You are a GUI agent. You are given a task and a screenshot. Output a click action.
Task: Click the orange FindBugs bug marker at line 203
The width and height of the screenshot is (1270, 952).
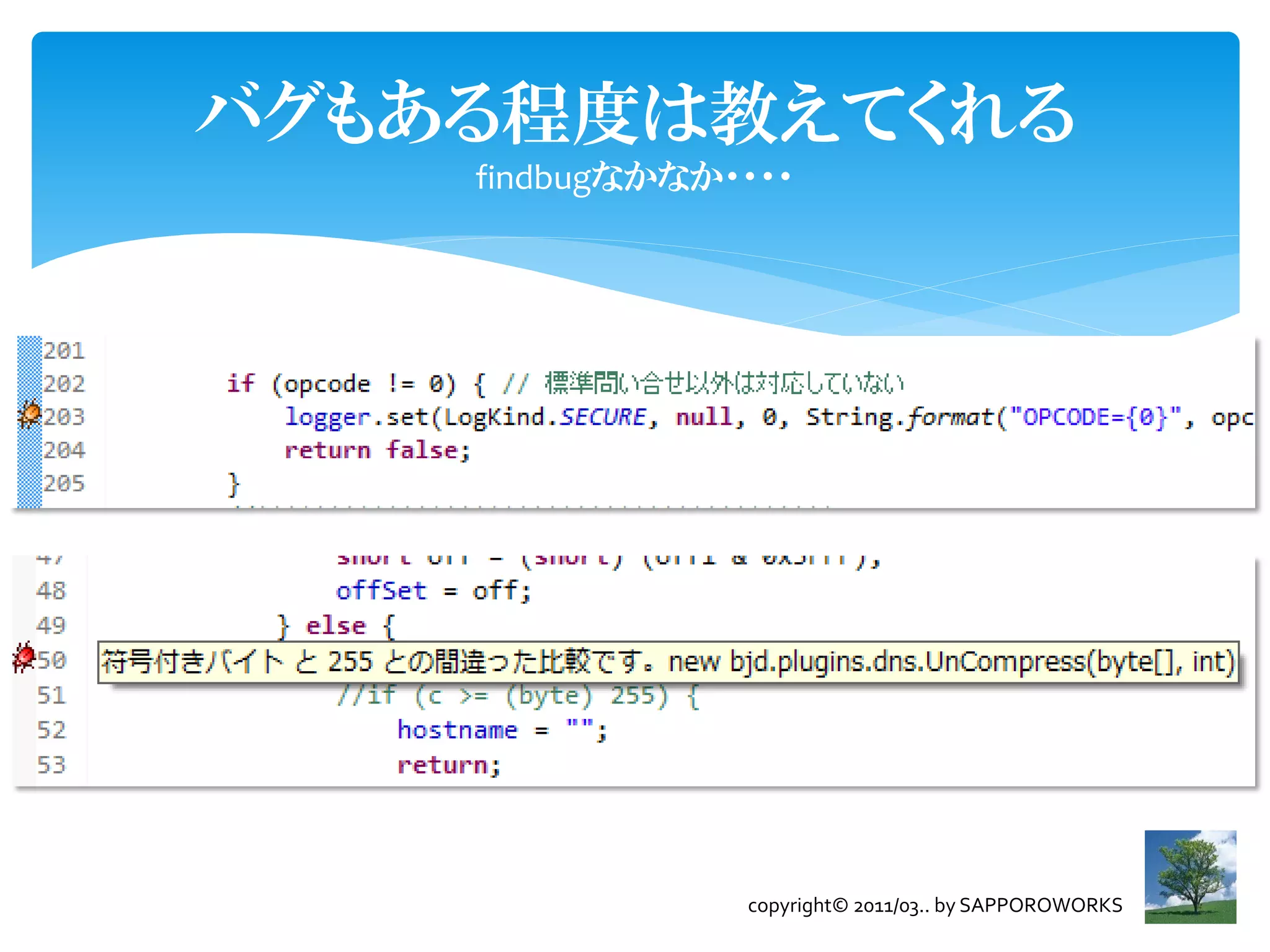point(29,415)
